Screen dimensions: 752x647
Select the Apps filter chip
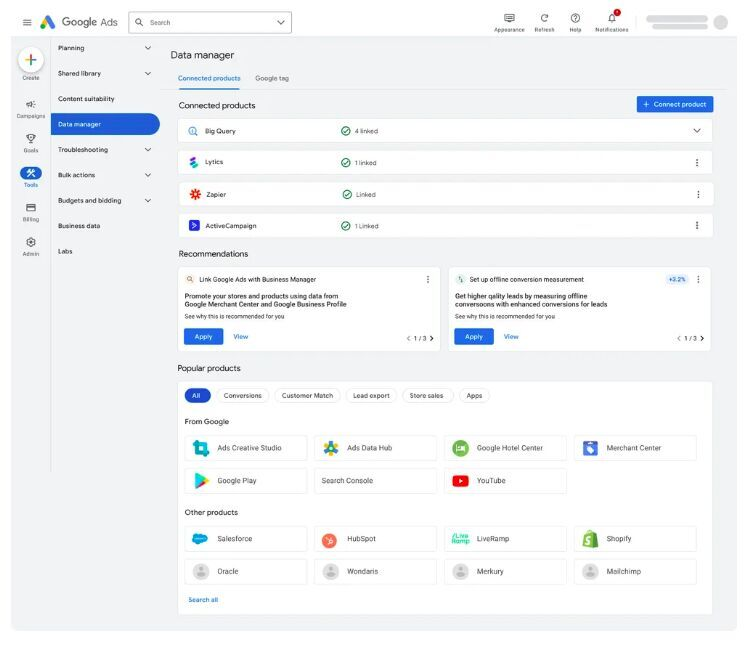(x=474, y=396)
